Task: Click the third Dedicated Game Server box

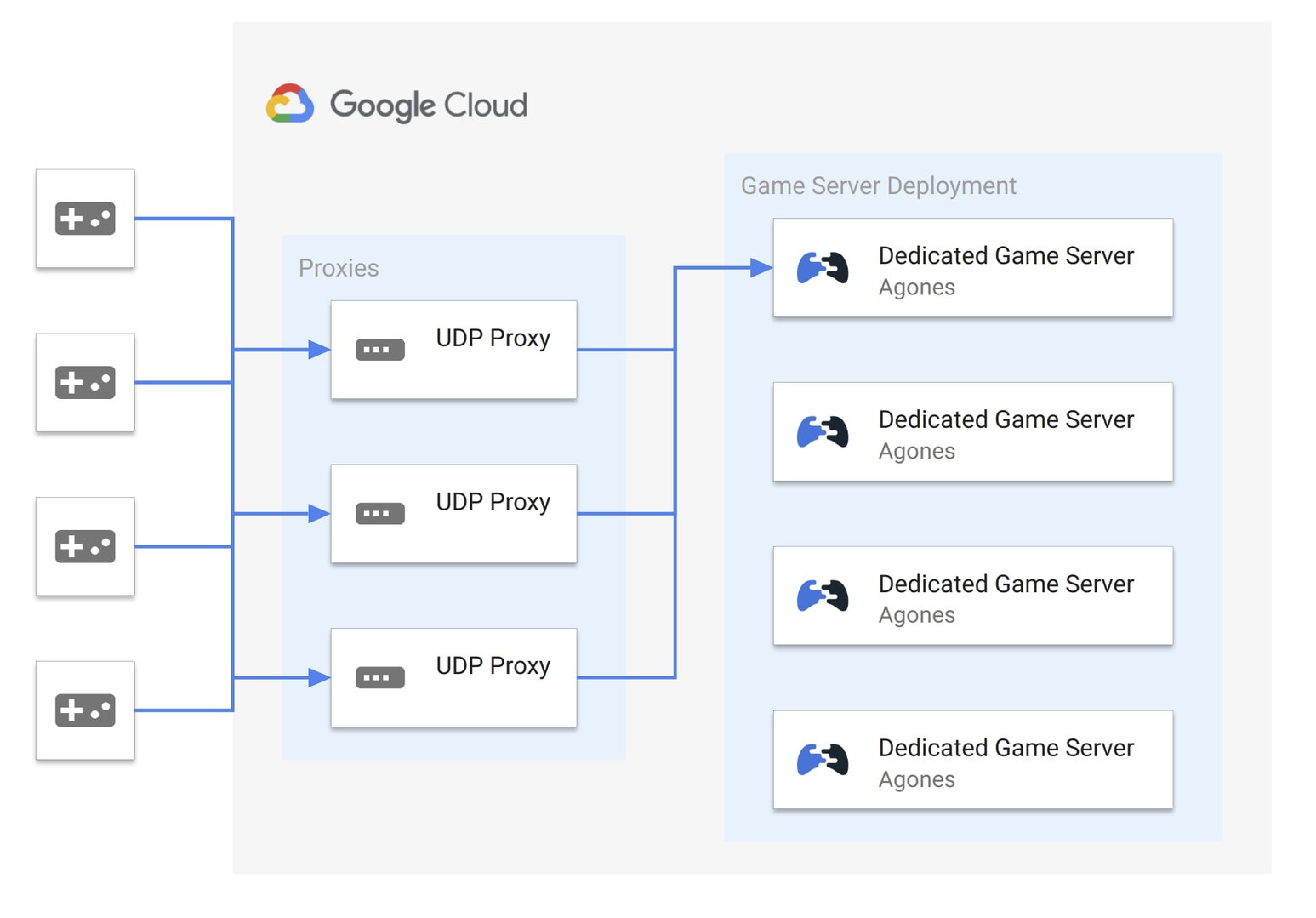Action: [x=972, y=596]
